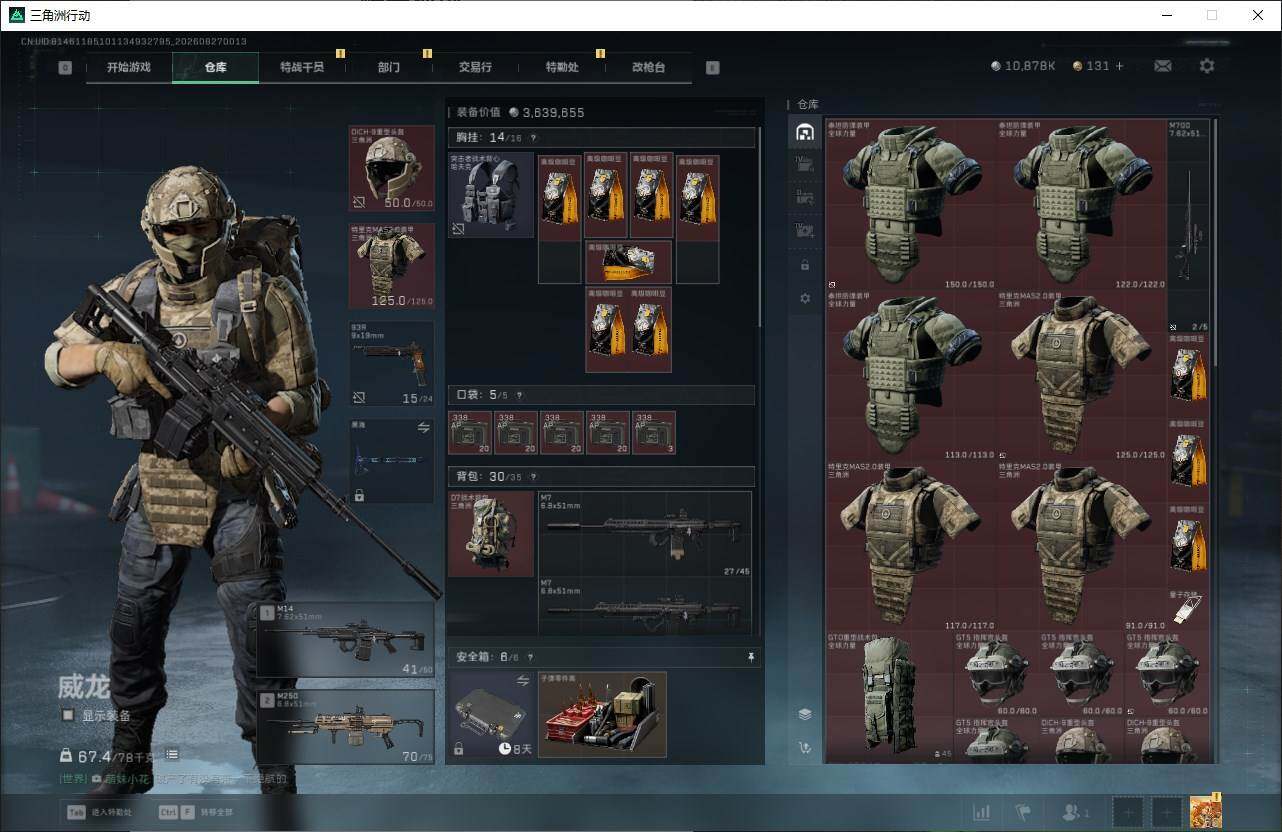Open the profile avatar in bottom corner
1282x832 pixels.
(x=1205, y=812)
